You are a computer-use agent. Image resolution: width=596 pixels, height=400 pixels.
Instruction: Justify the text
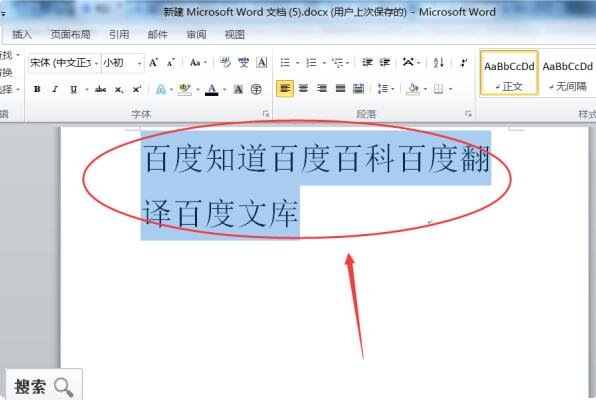click(340, 89)
